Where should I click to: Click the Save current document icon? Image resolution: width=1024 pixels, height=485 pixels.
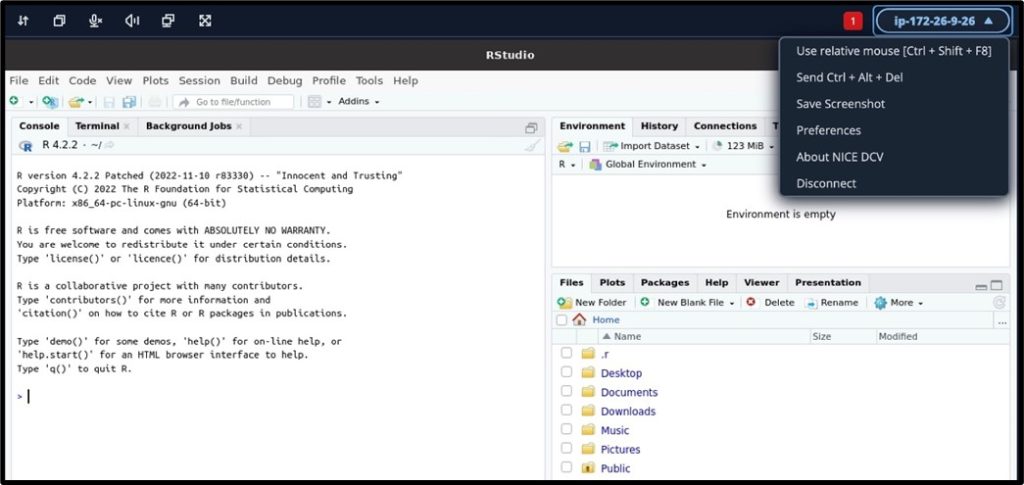(109, 102)
